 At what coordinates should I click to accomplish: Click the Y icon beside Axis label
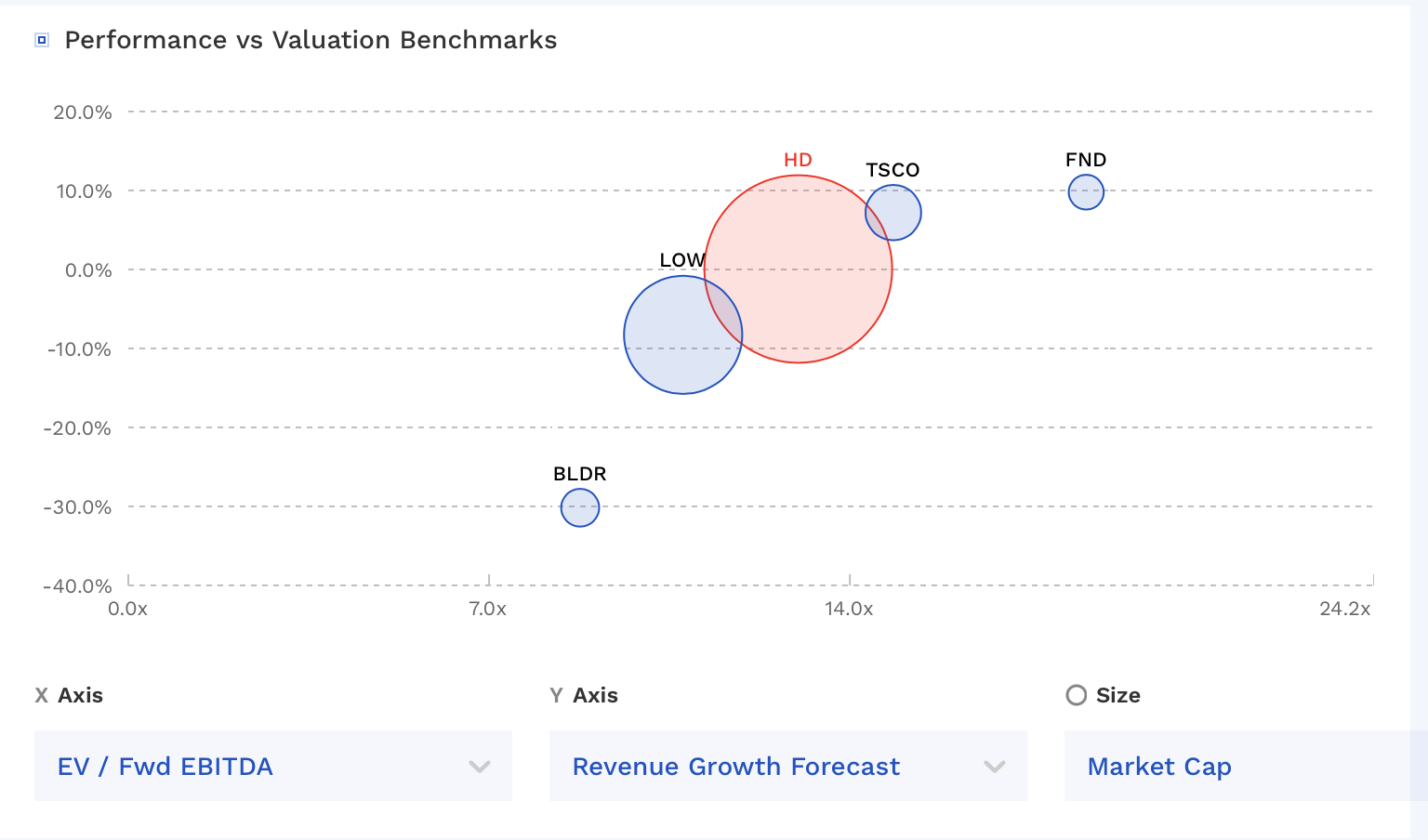pyautogui.click(x=556, y=695)
